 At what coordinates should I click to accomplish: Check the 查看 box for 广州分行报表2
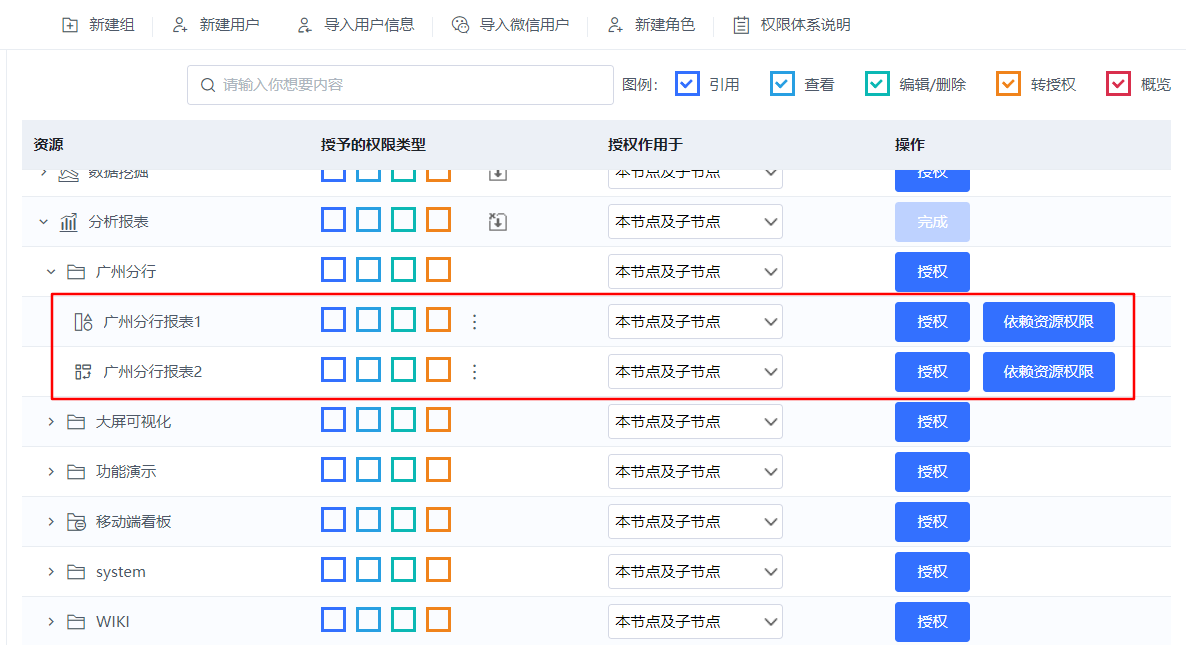[x=368, y=370]
